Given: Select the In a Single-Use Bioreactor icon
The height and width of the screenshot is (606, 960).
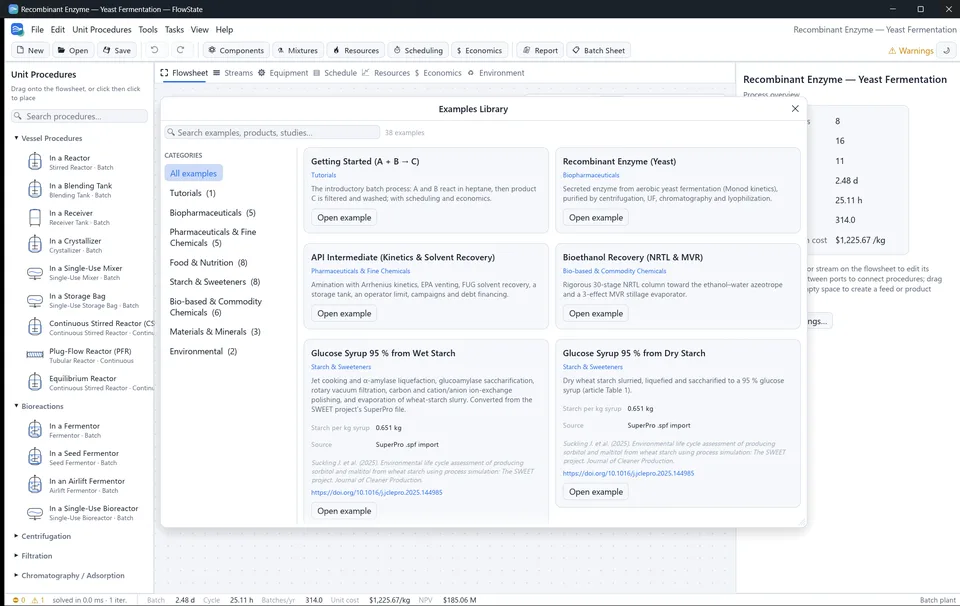Looking at the screenshot, I should pos(35,512).
